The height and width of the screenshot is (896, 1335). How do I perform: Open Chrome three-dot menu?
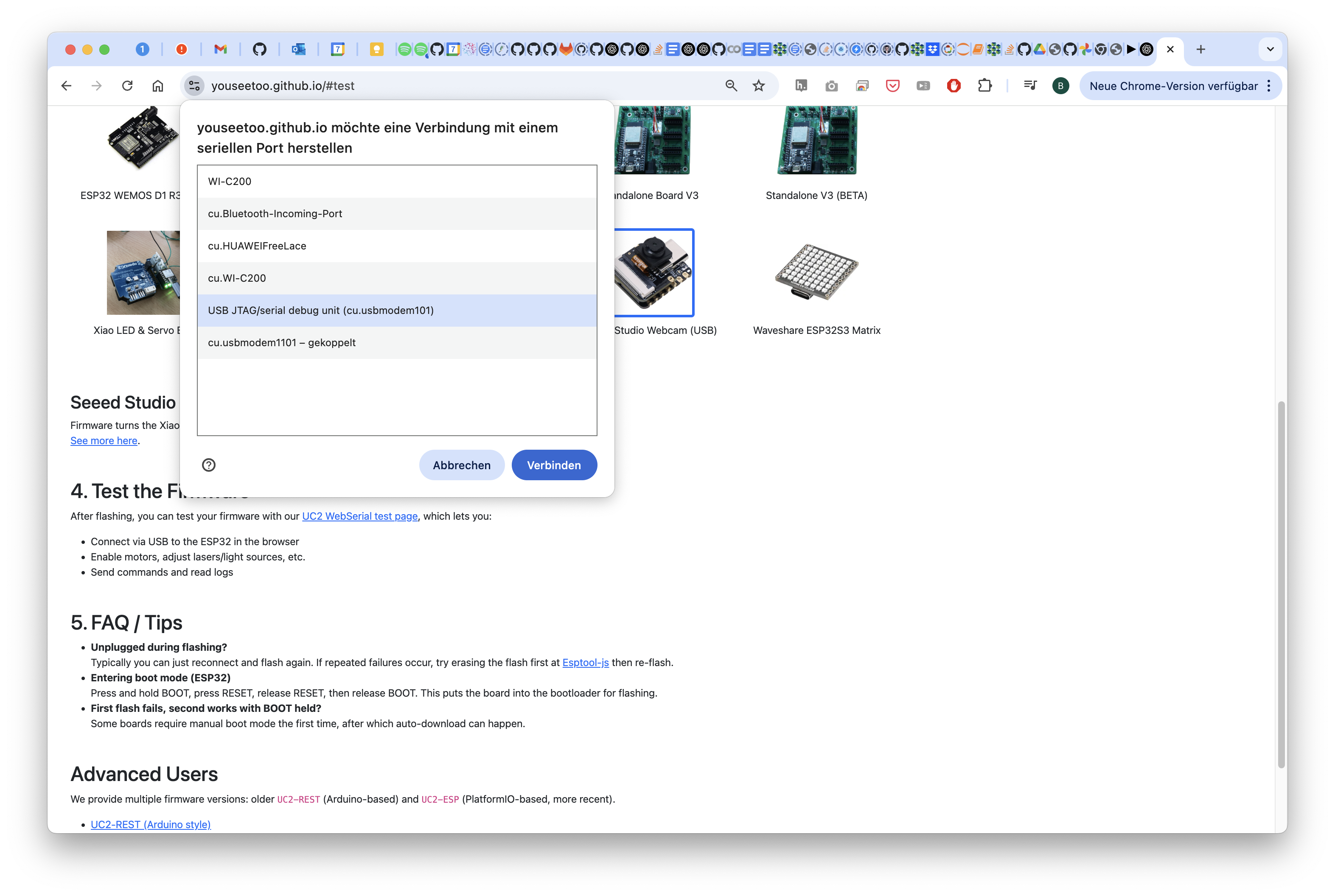coord(1269,86)
